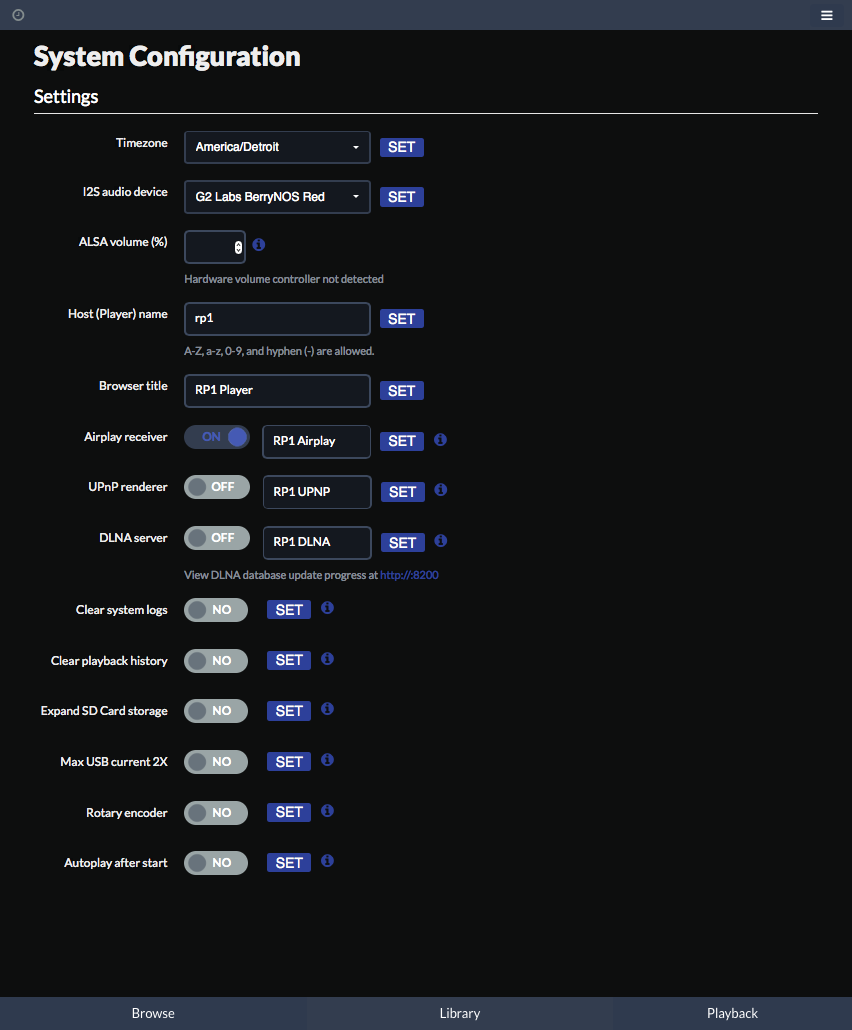
Task: Toggle Max USB current 2X switch
Action: click(216, 762)
